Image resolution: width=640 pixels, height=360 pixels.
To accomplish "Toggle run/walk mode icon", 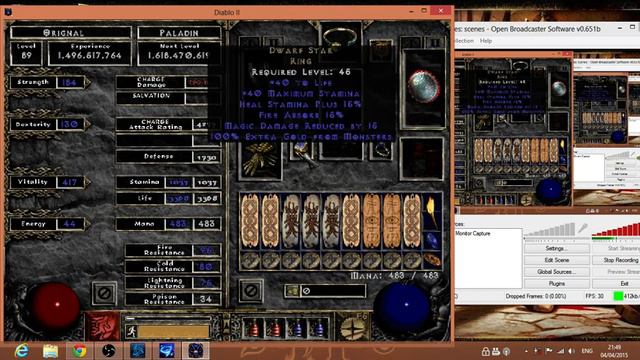I will pos(131,331).
